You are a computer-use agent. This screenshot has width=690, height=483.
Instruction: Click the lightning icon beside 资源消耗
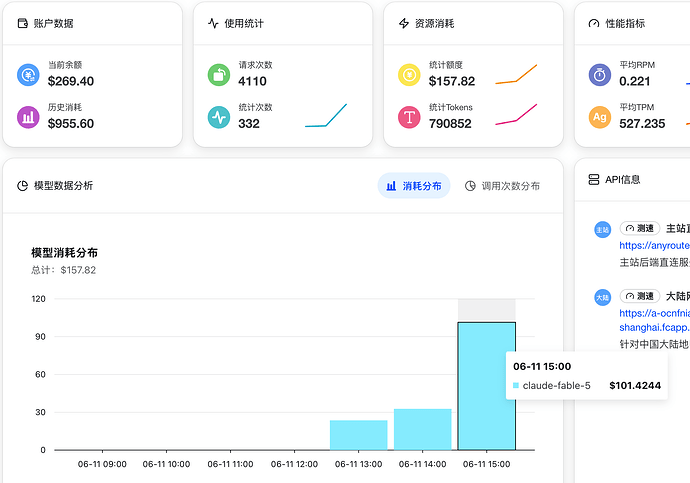[404, 23]
